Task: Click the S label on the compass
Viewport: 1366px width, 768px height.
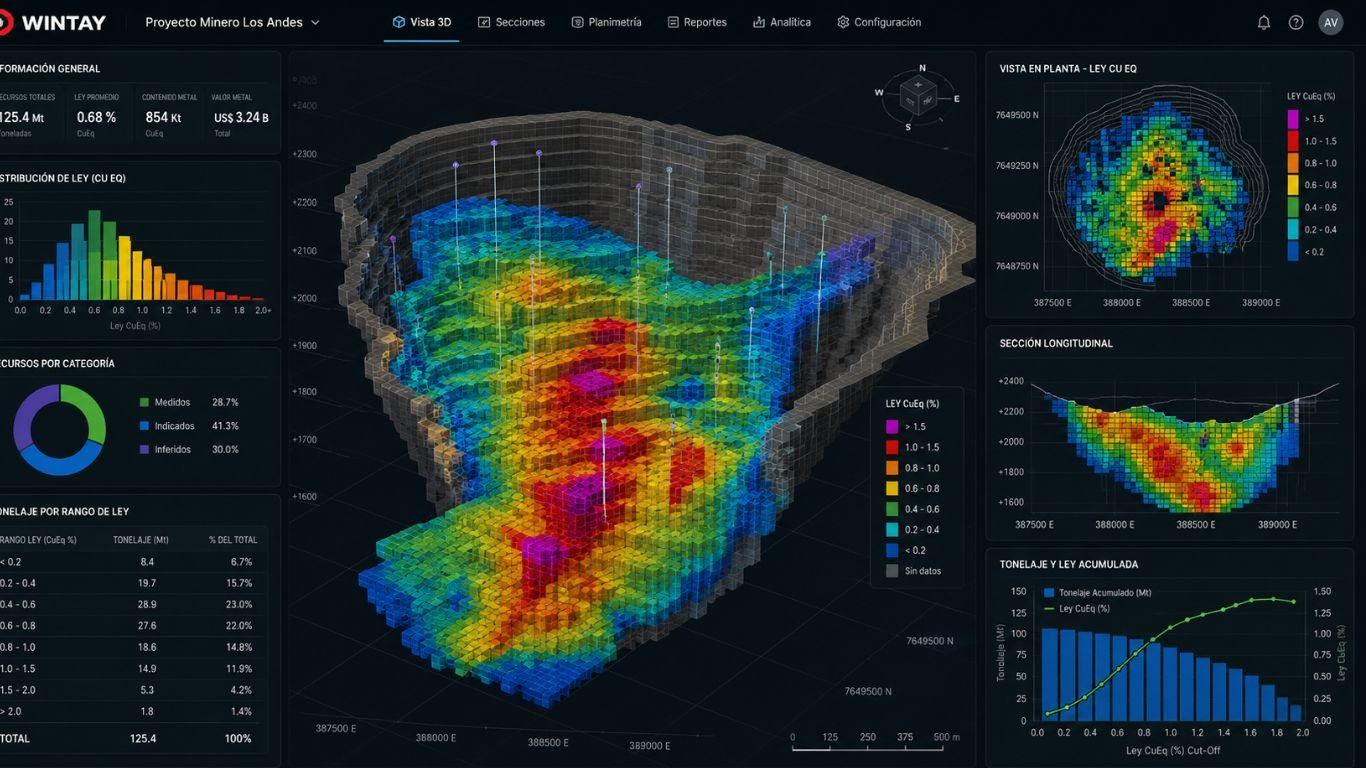Action: click(x=908, y=127)
